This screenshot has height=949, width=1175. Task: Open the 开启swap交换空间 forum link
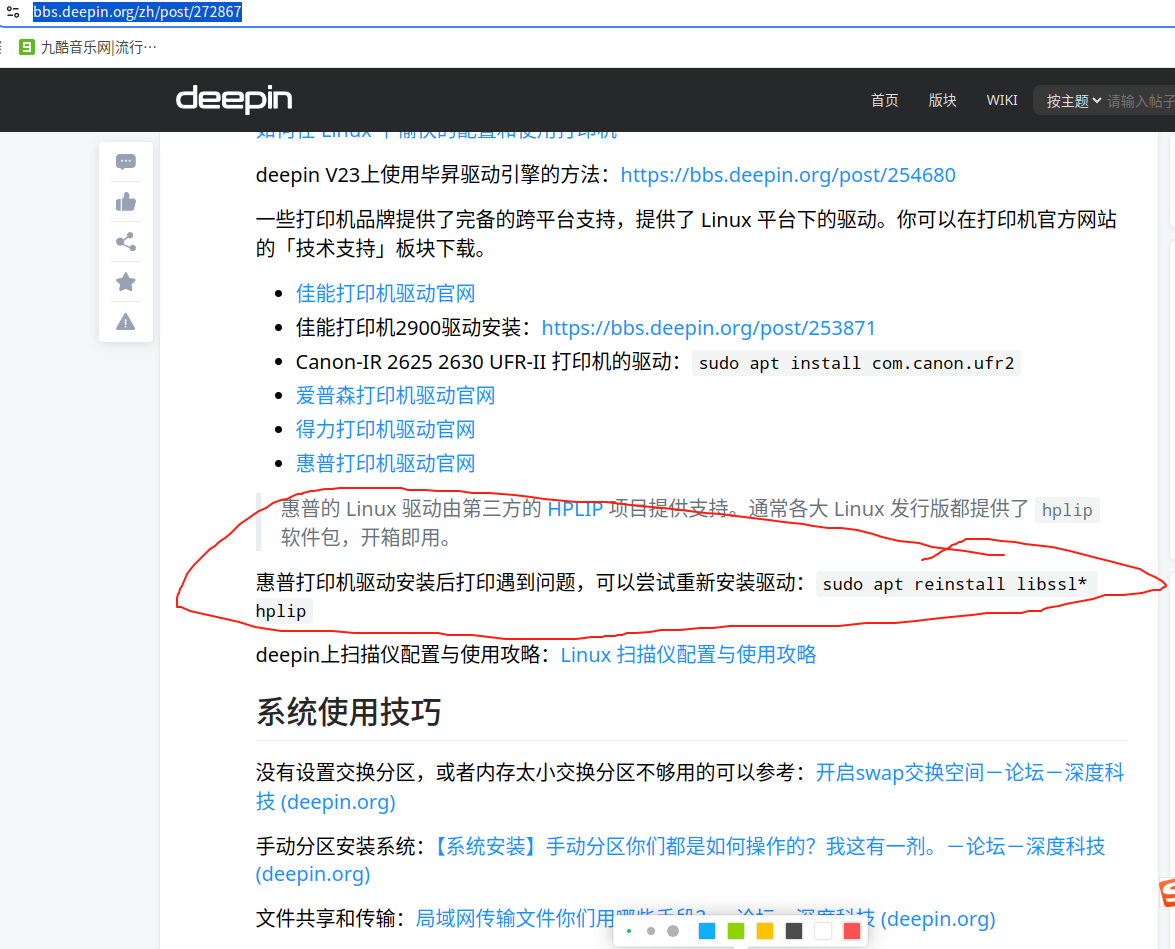click(x=689, y=786)
